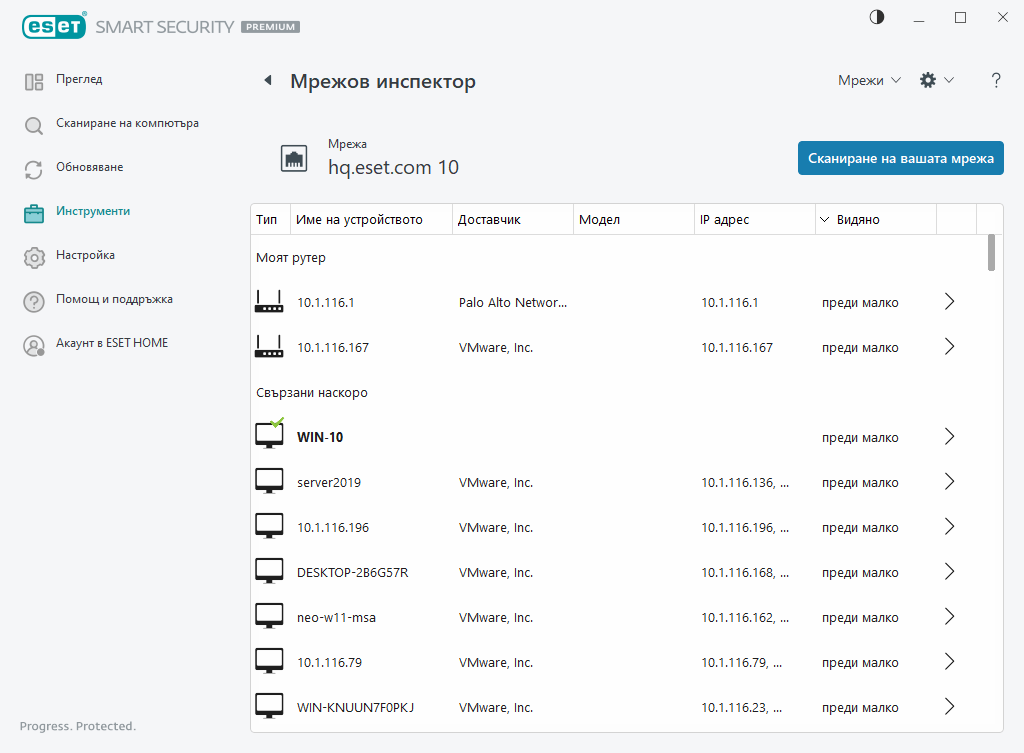Sort by the IP адрес column header
This screenshot has height=753, width=1024.
point(755,219)
